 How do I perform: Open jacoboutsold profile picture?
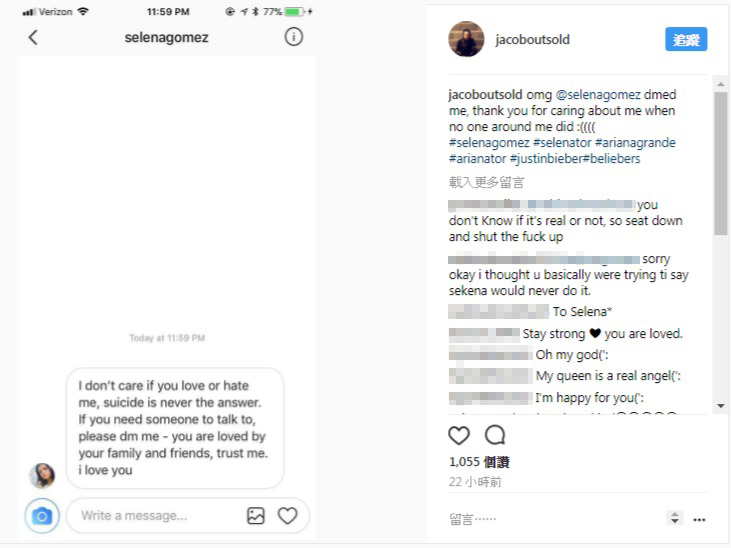466,39
